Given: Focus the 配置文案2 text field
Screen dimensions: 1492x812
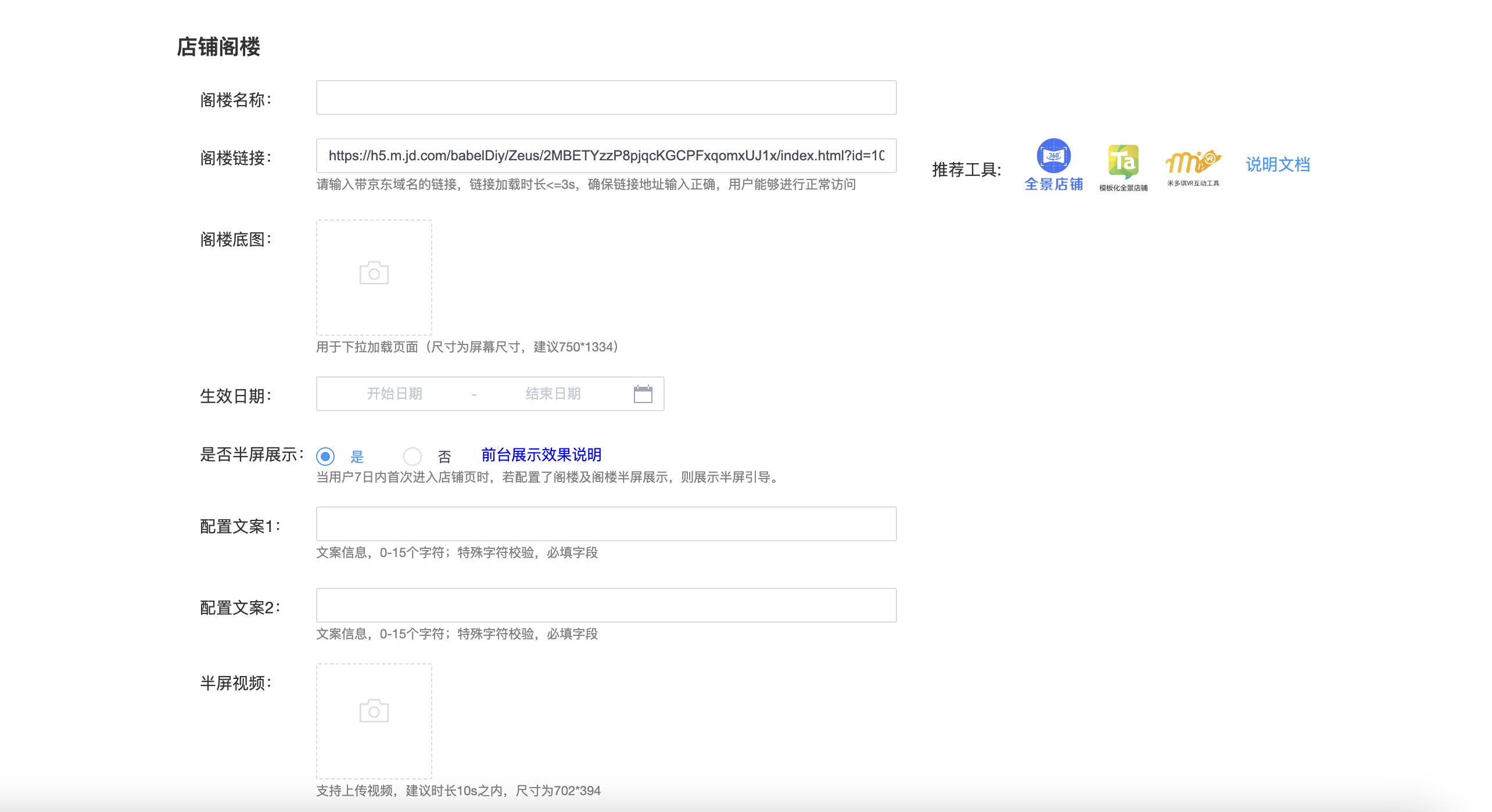Looking at the screenshot, I should pyautogui.click(x=606, y=605).
